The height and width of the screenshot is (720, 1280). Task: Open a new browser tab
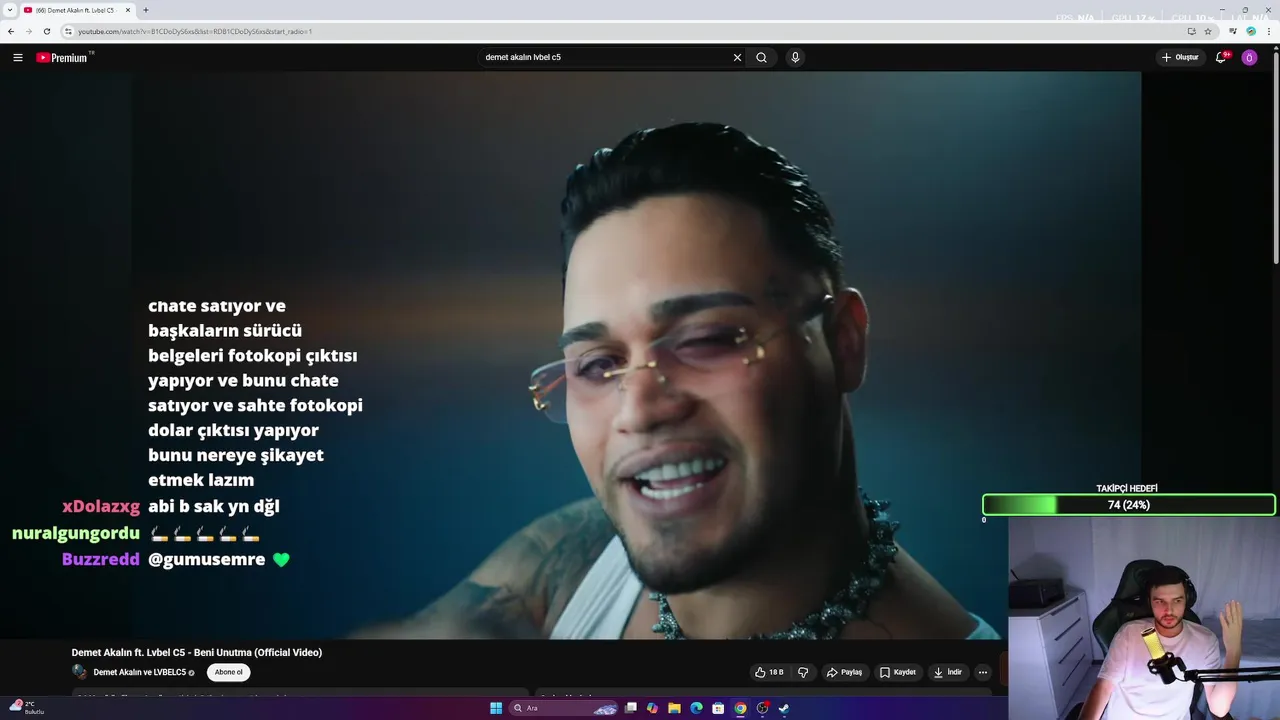coord(146,10)
